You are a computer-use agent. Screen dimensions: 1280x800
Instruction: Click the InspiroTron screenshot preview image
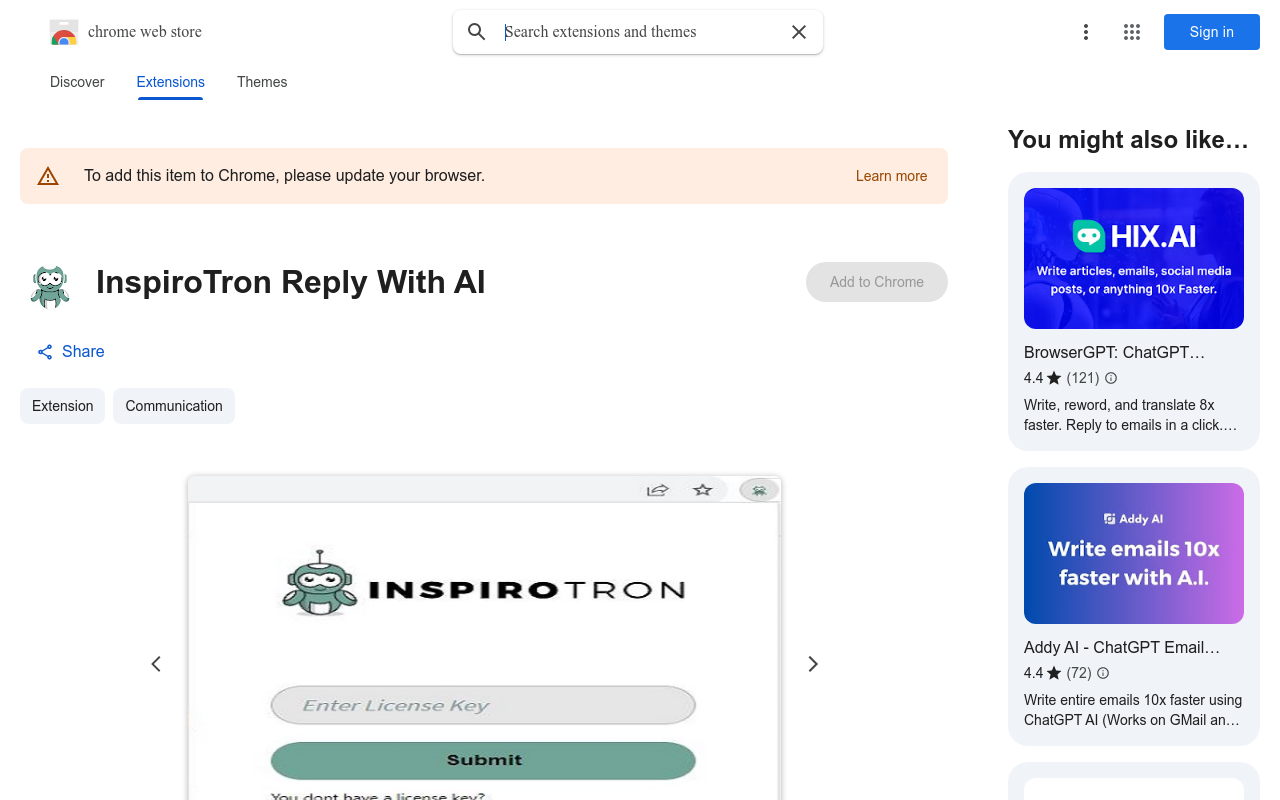(x=484, y=638)
